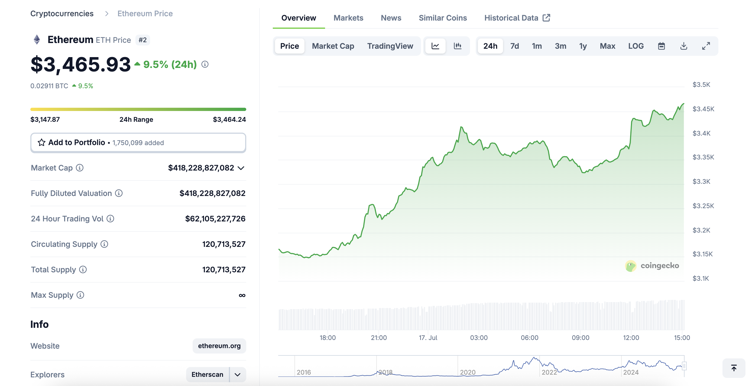Image resolution: width=752 pixels, height=386 pixels.
Task: Switch to Similar Coins tab
Action: pos(443,18)
